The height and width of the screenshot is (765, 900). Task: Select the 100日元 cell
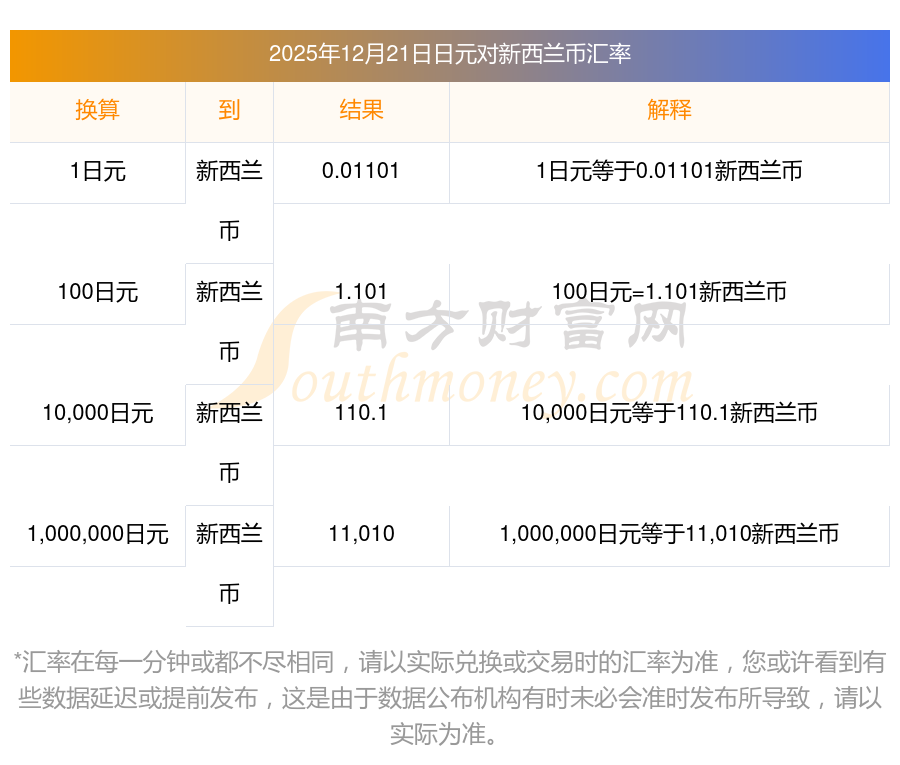tap(97, 292)
